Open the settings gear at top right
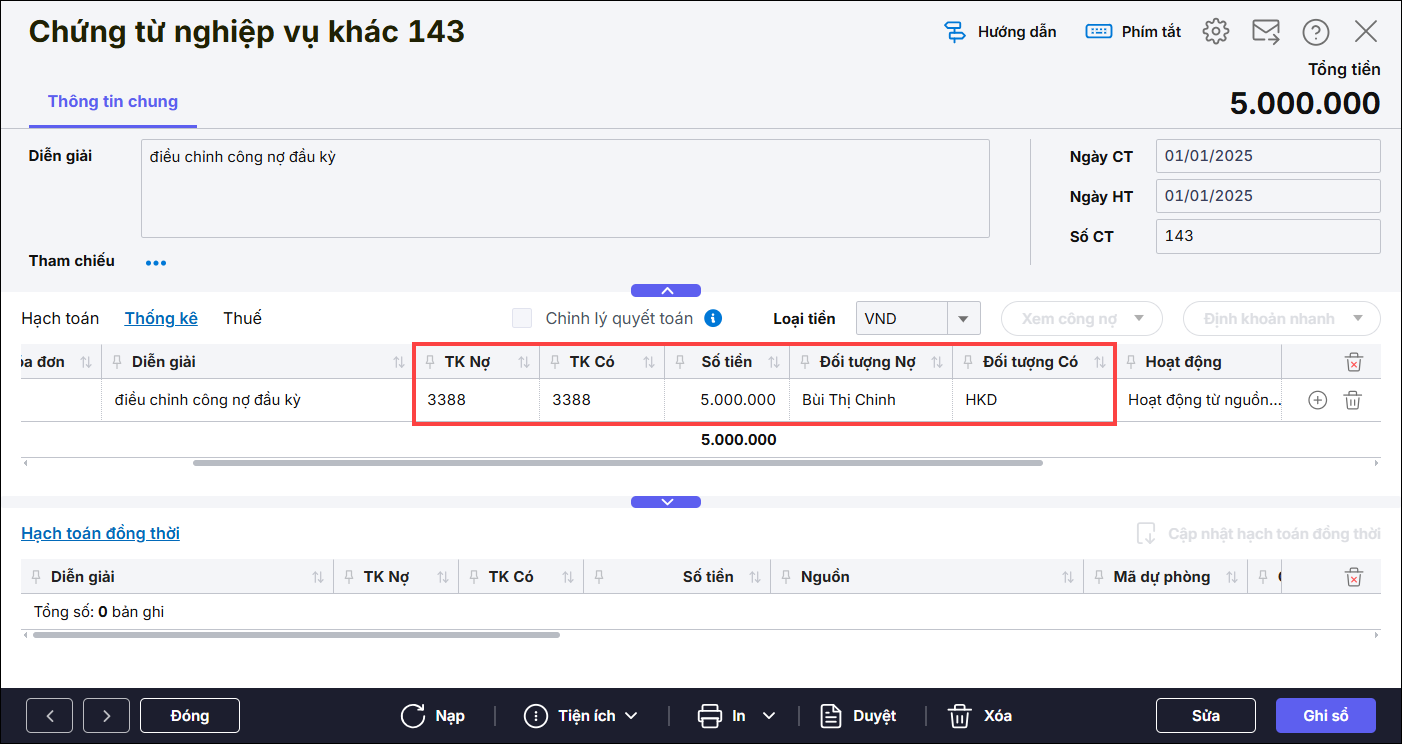 [x=1215, y=31]
